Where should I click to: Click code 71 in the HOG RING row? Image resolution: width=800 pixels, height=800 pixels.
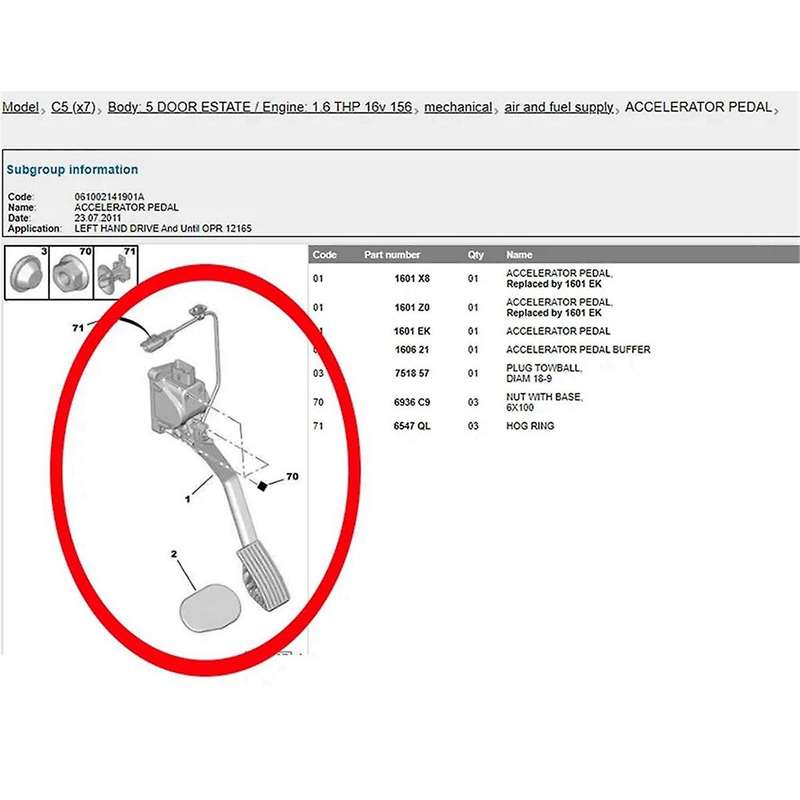tap(318, 426)
